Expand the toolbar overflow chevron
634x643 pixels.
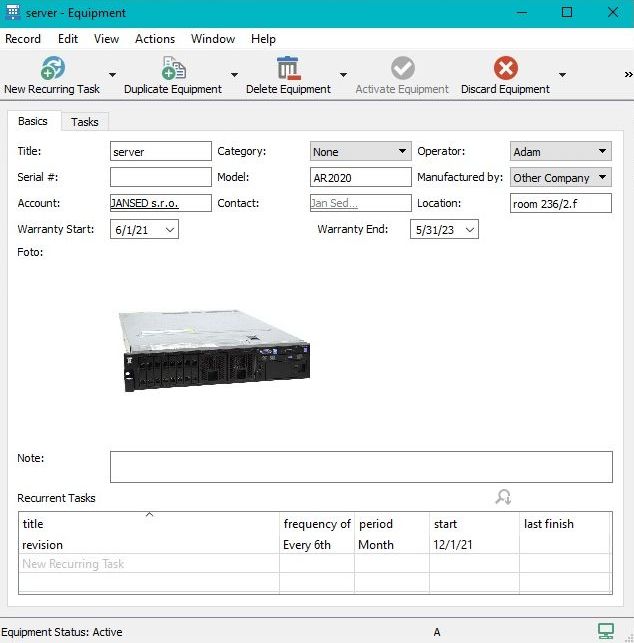click(x=627, y=75)
